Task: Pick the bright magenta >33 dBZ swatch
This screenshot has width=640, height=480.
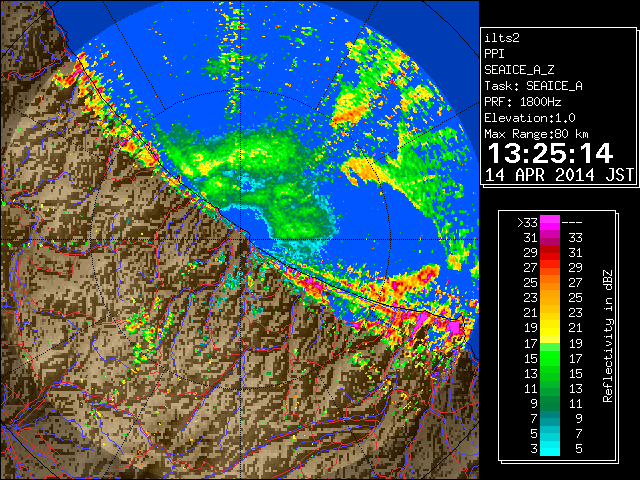Action: pyautogui.click(x=550, y=222)
